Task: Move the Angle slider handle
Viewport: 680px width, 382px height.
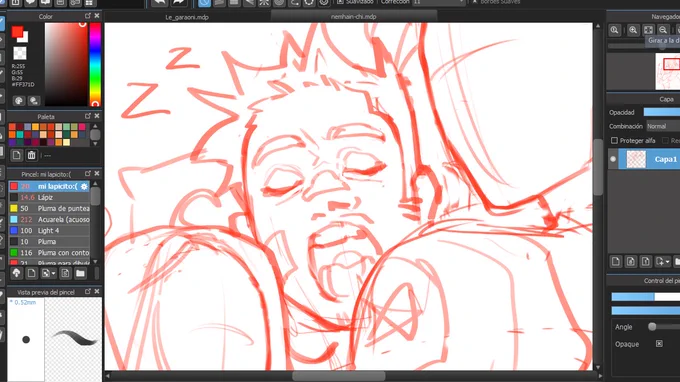Action: [652, 326]
